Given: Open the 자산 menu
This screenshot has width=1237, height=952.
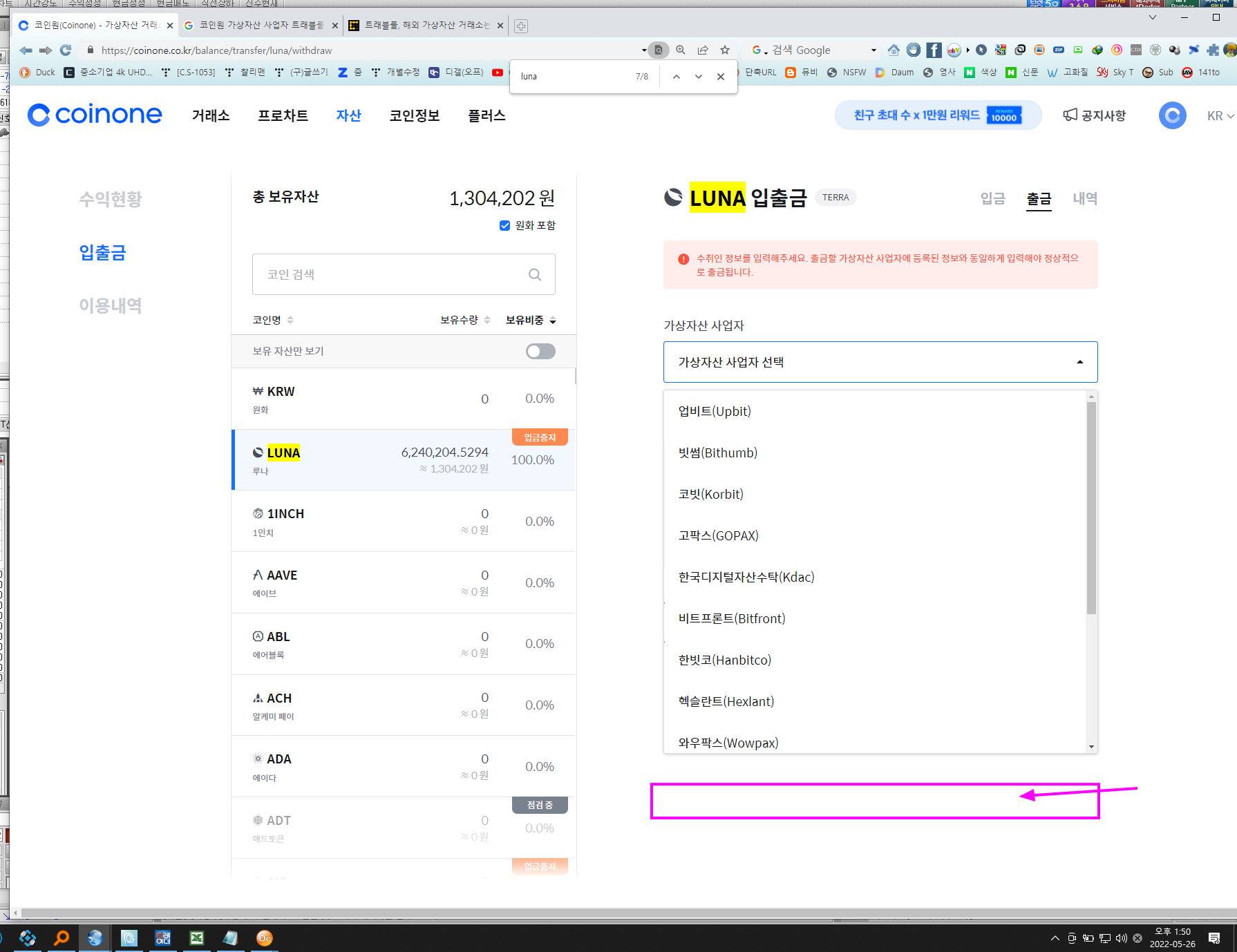Looking at the screenshot, I should [x=349, y=115].
